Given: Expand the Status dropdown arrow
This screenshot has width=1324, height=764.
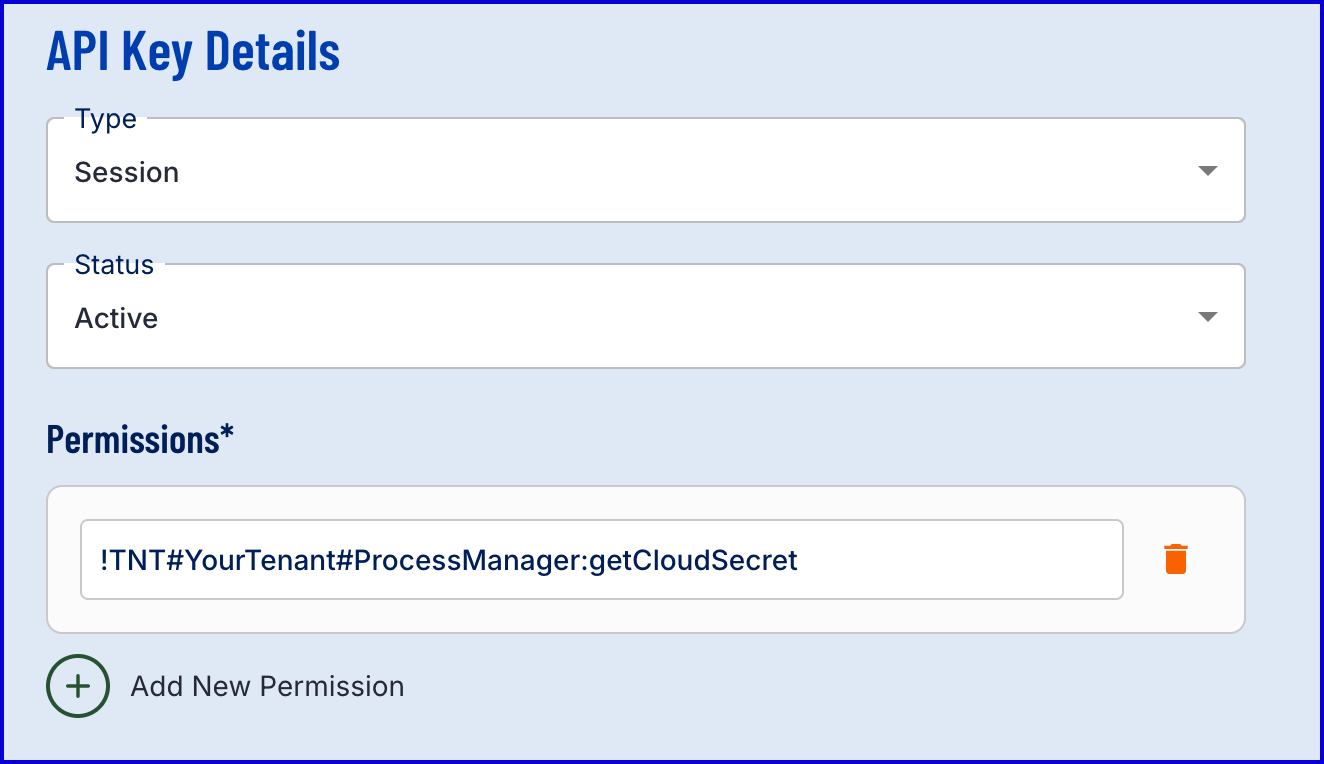Looking at the screenshot, I should (x=1207, y=317).
